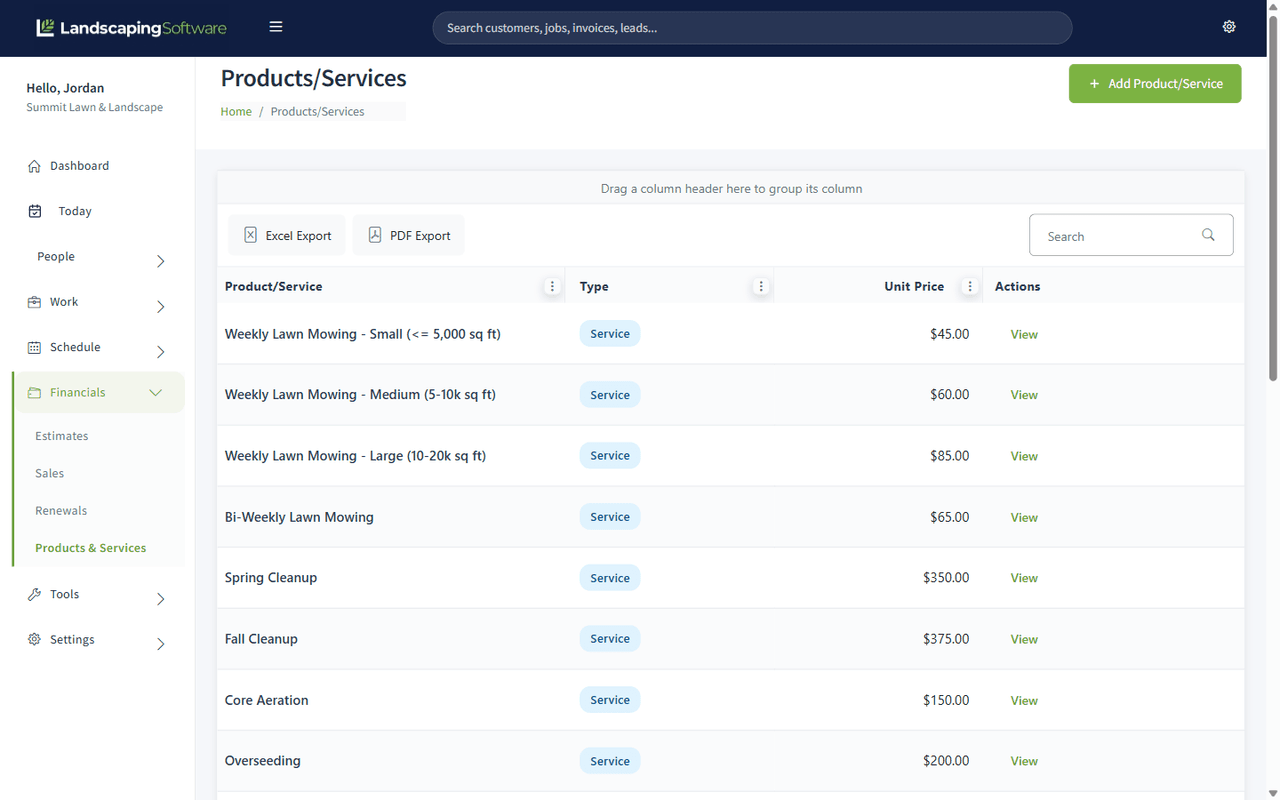Click Service badge in Bi-Weekly Lawn Mowing row
This screenshot has height=800, width=1280.
point(610,517)
